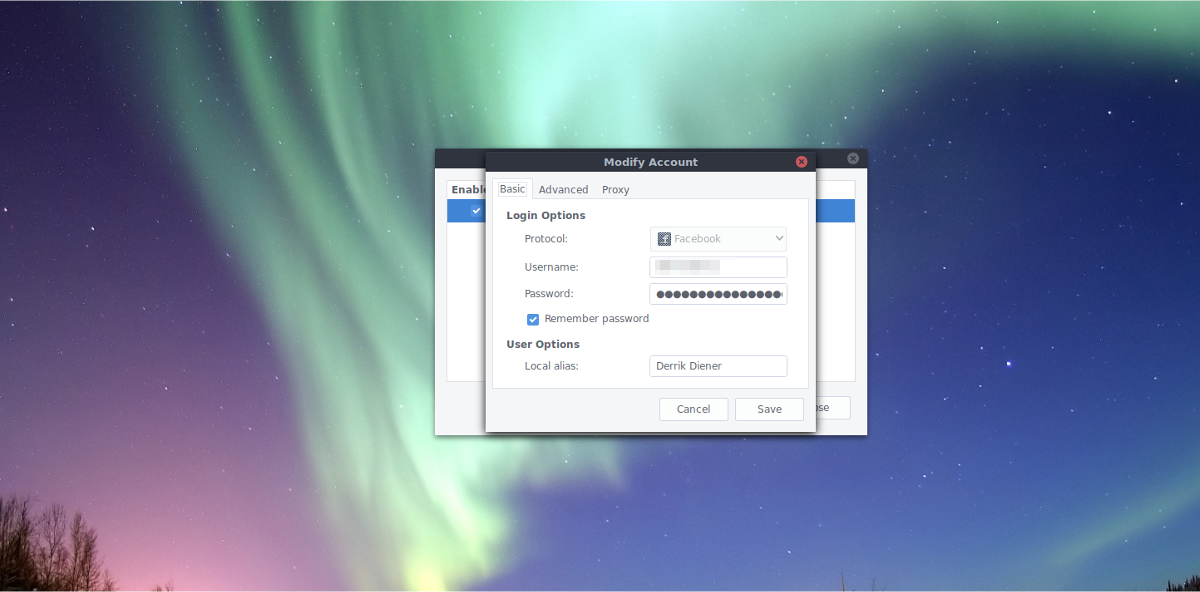Click the chevron on the Protocol selector
This screenshot has width=1200, height=592.
pyautogui.click(x=778, y=238)
